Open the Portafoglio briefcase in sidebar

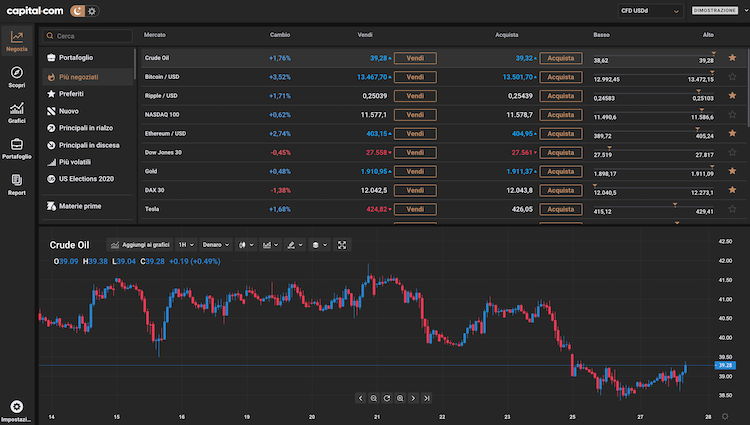17,149
